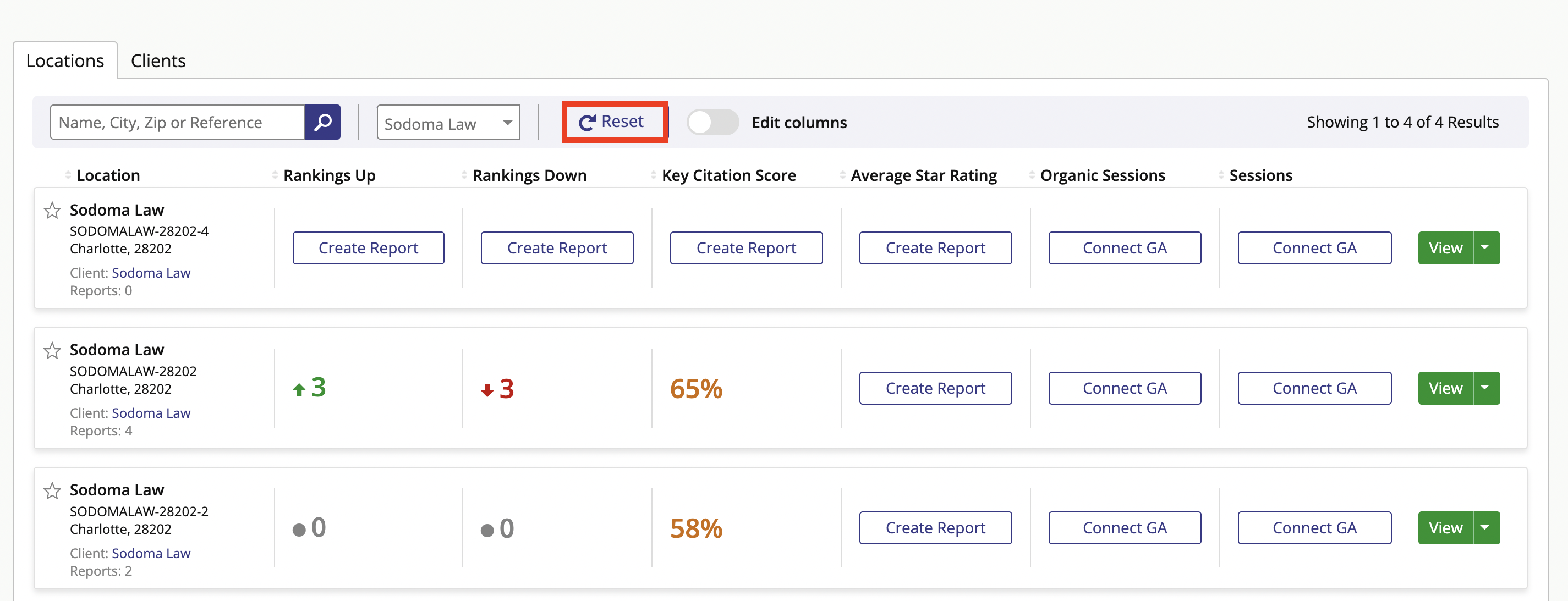Viewport: 1568px width, 601px height.
Task: Click the 'Reports: 4' text
Action: [101, 431]
